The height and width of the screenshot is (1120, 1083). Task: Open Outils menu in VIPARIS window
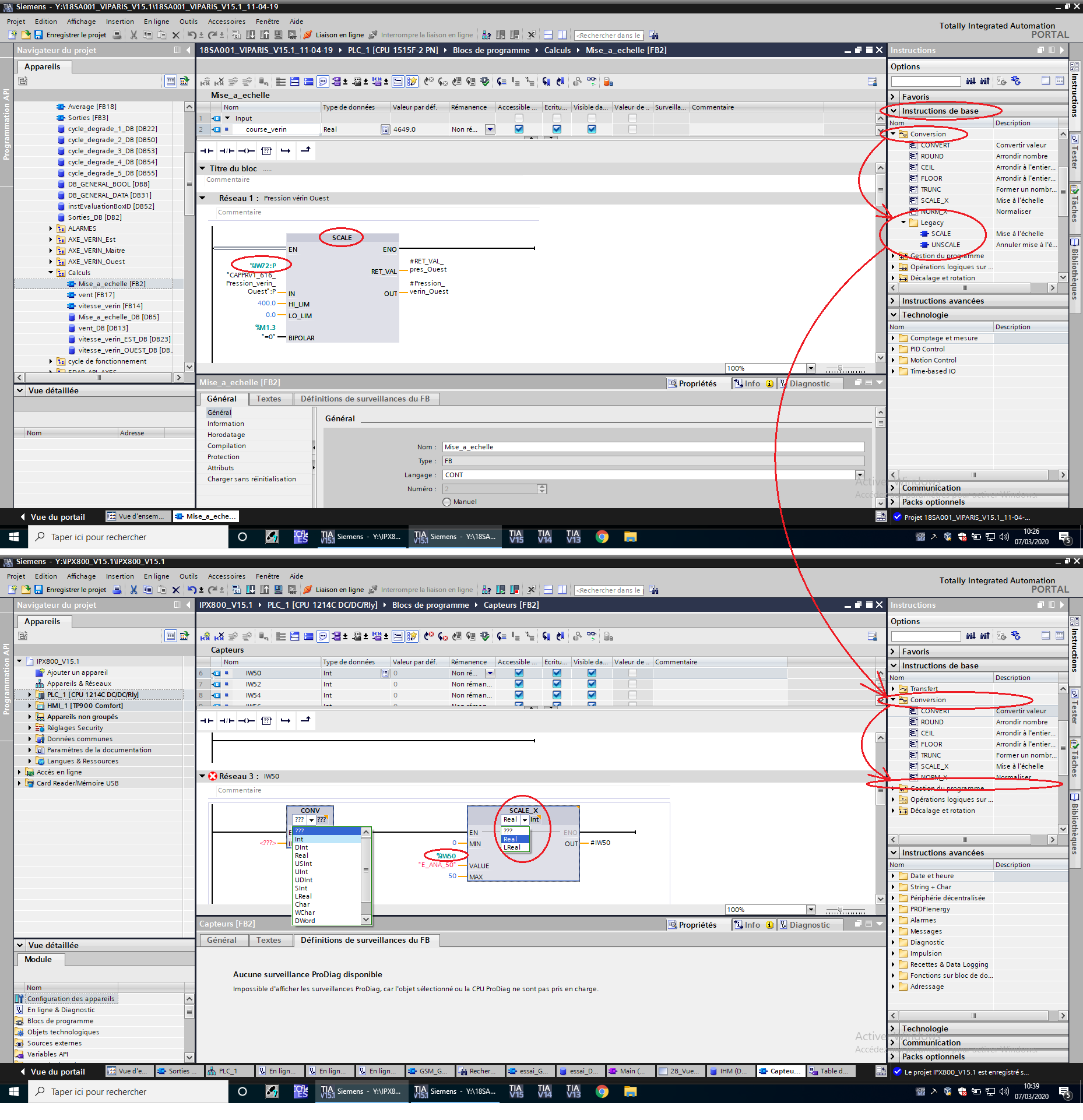coord(188,22)
